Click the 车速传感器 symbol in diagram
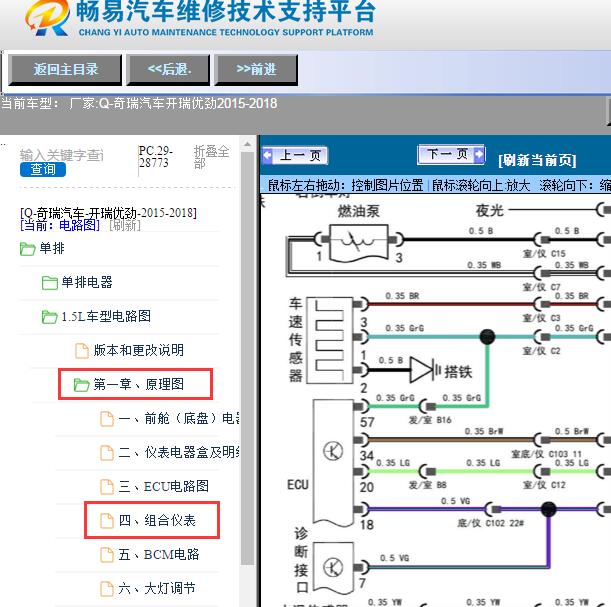 330,341
